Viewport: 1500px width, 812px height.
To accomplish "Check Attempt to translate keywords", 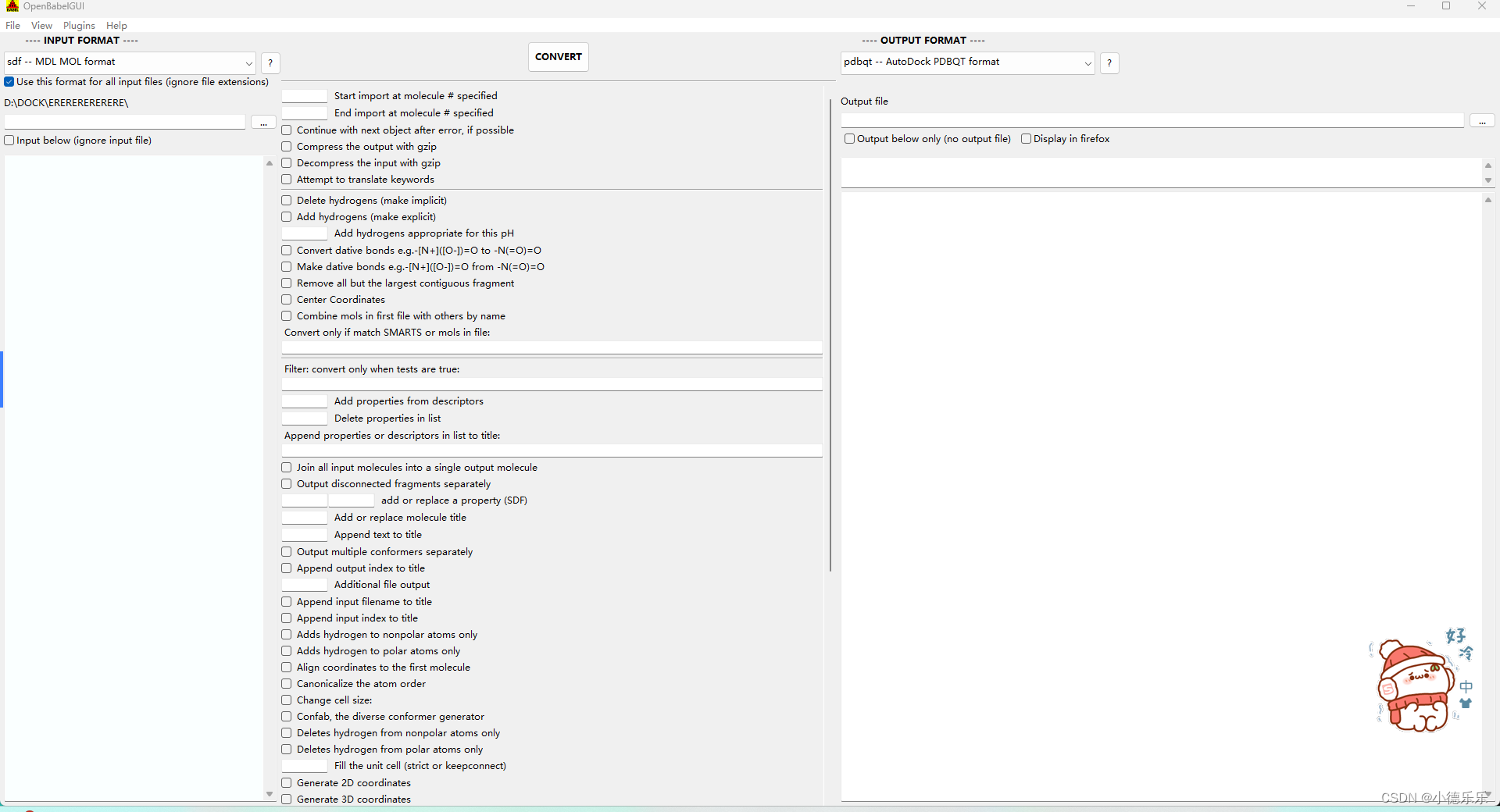I will pyautogui.click(x=287, y=180).
